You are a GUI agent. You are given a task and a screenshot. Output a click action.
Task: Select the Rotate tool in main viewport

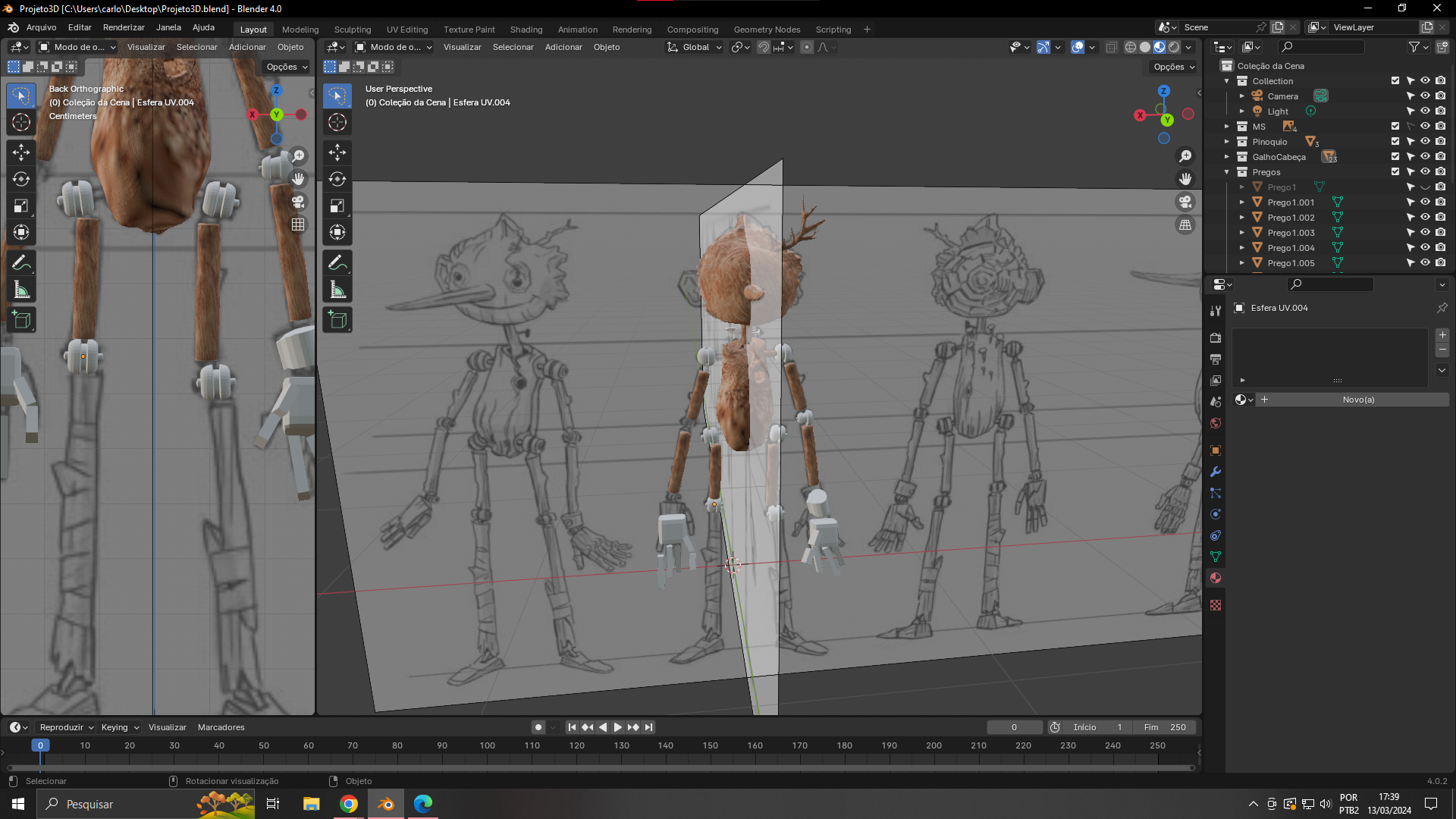click(x=337, y=179)
